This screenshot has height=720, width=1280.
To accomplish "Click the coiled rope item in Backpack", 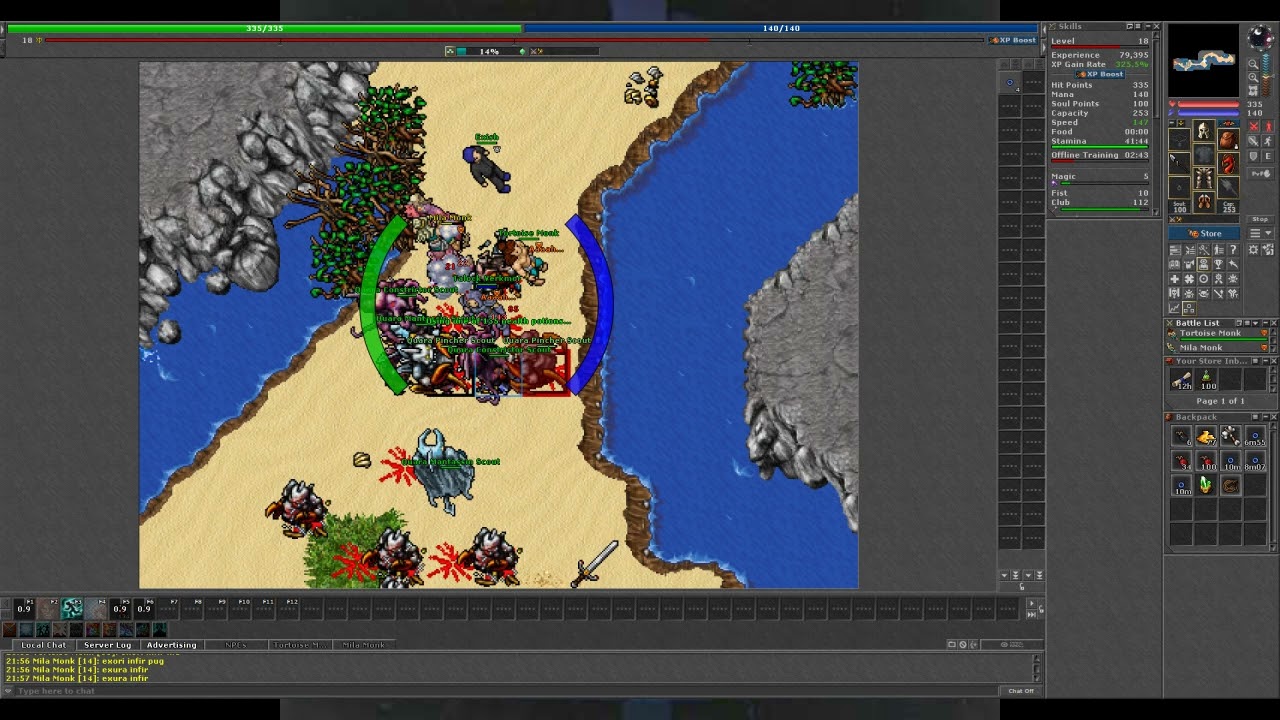I will point(1230,485).
